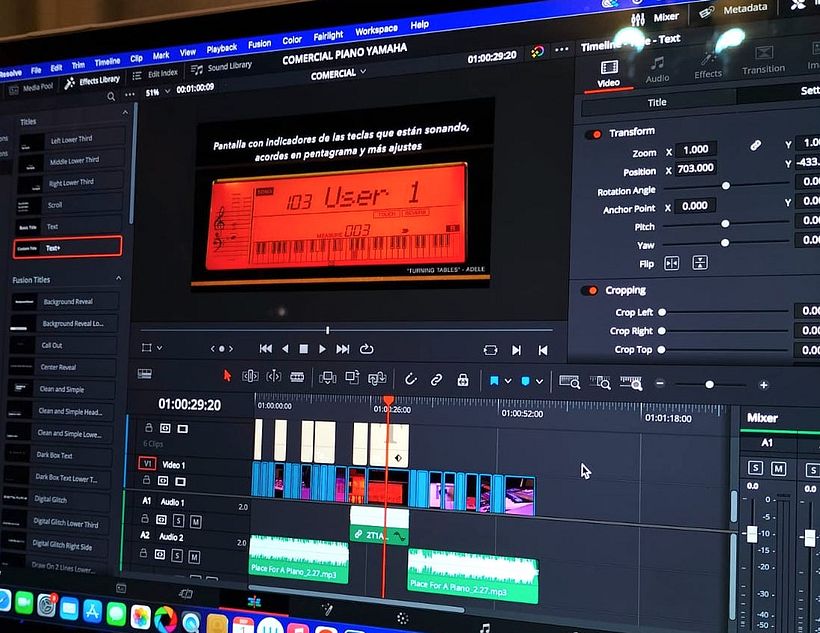820x633 pixels.
Task: Adjust the Rotation Angle slider
Action: [x=726, y=186]
